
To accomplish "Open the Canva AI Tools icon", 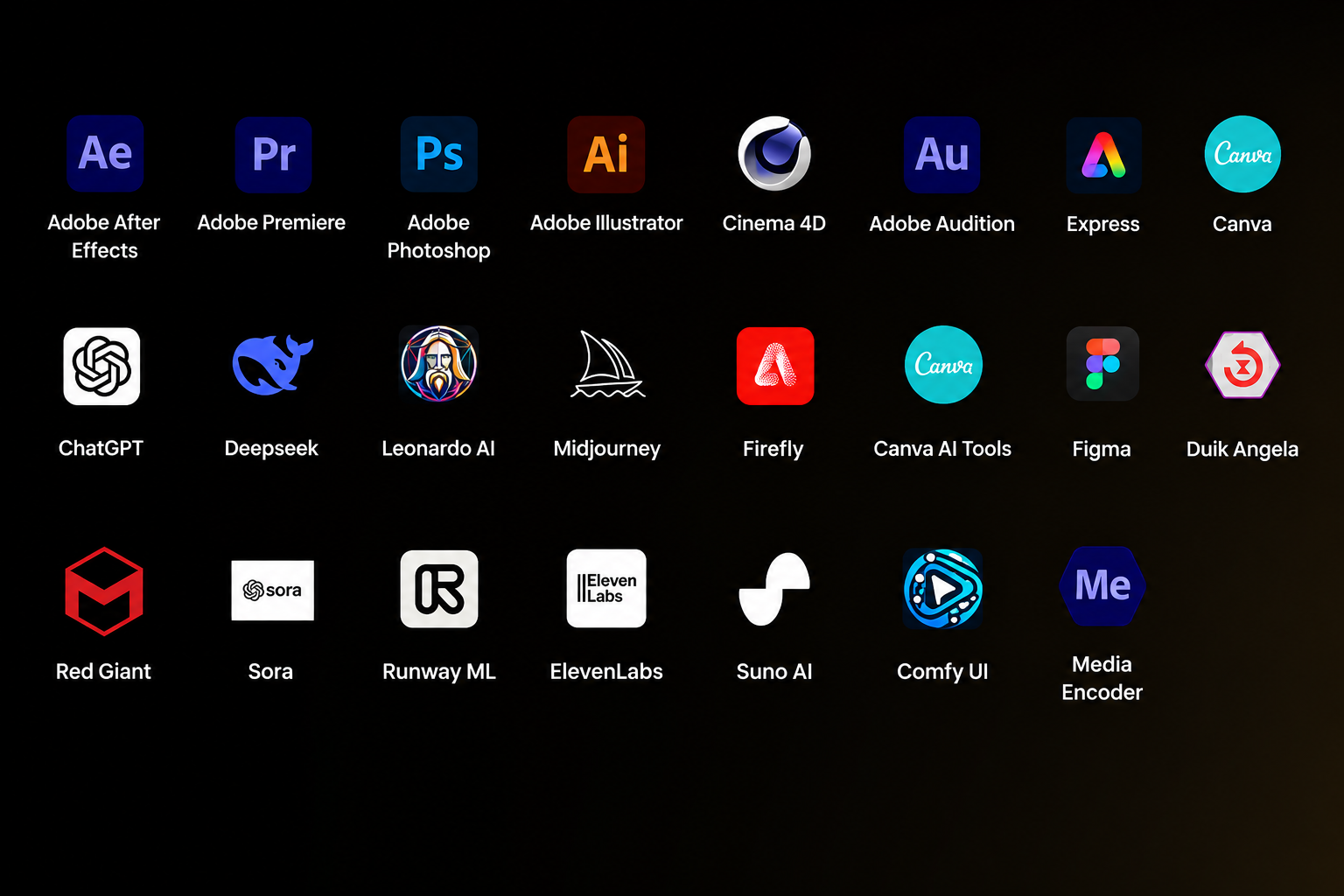I will click(x=943, y=365).
